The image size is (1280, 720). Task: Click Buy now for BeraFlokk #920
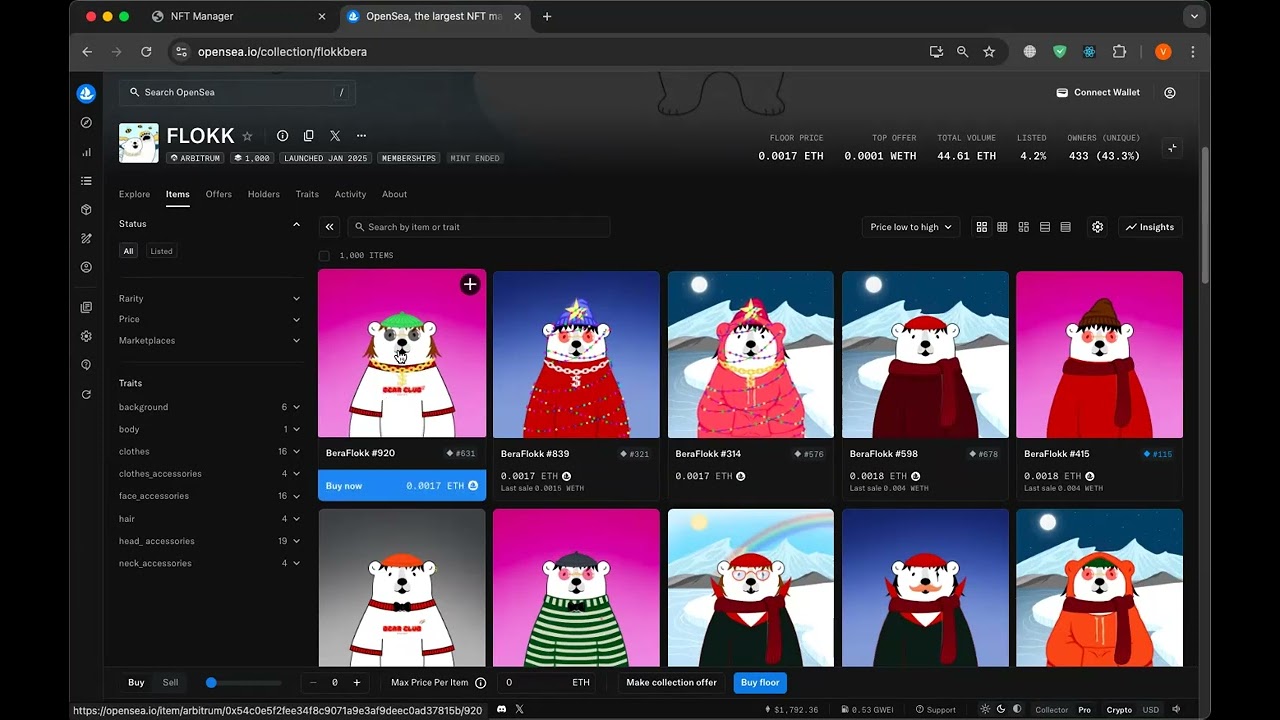click(402, 485)
